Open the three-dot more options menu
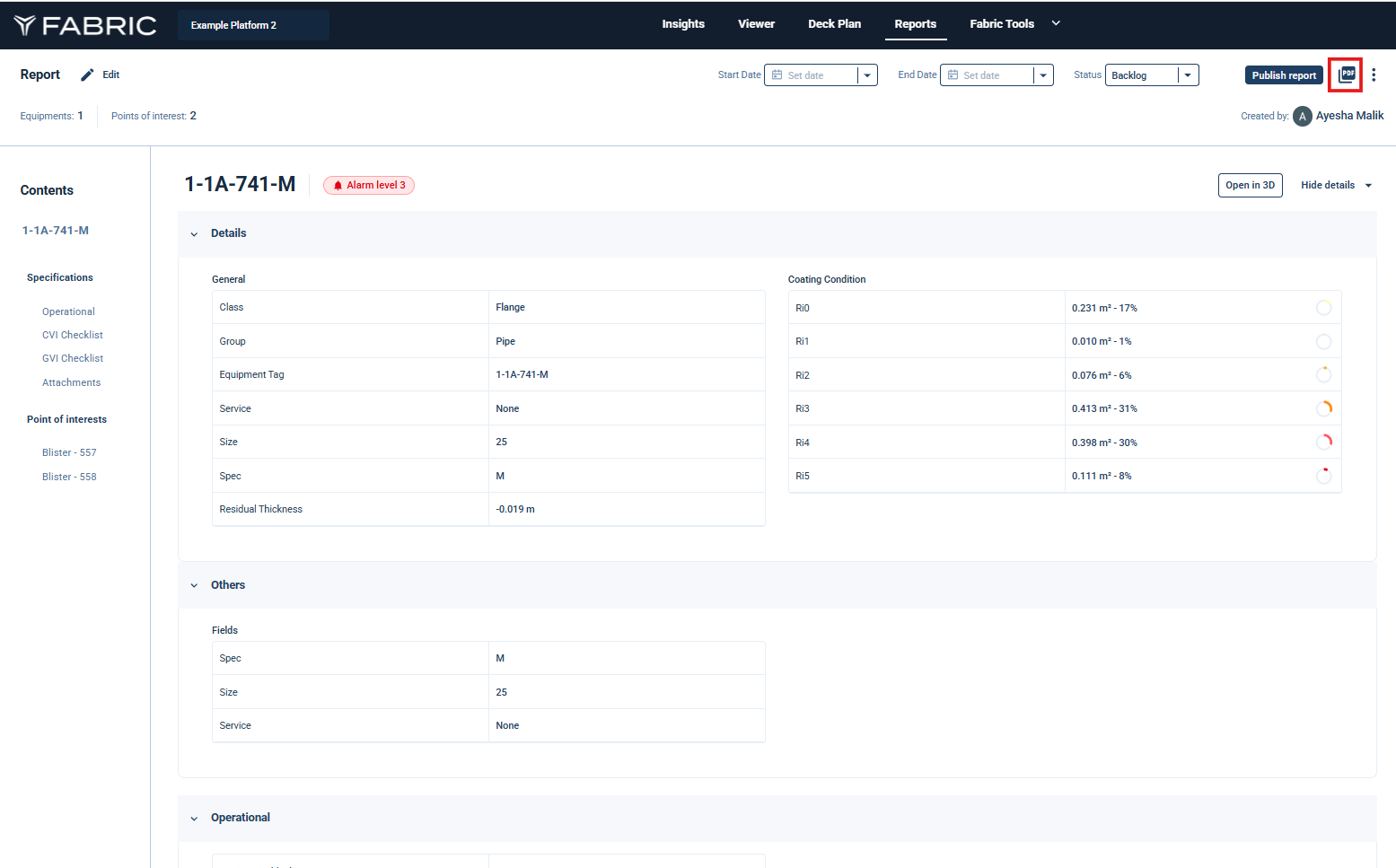This screenshot has width=1396, height=868. point(1374,75)
